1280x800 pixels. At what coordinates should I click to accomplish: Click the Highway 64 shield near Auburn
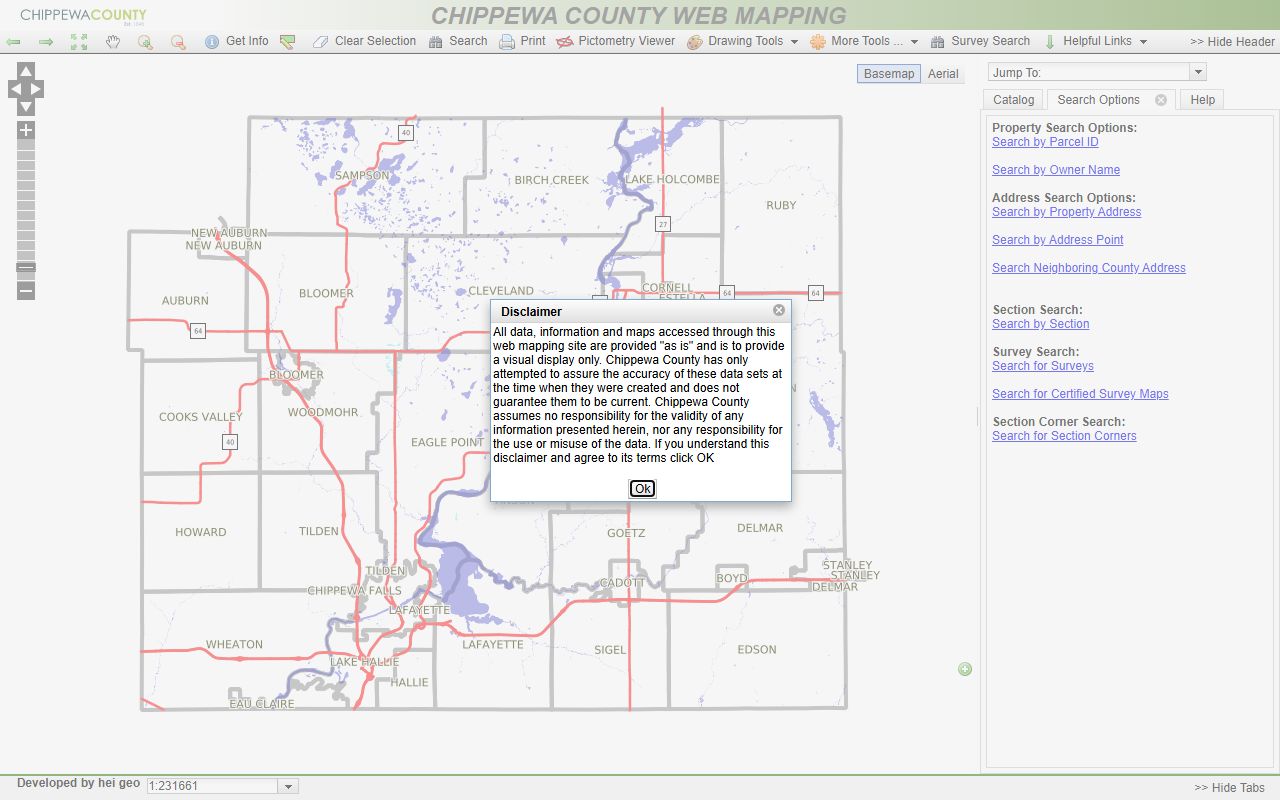coord(198,331)
